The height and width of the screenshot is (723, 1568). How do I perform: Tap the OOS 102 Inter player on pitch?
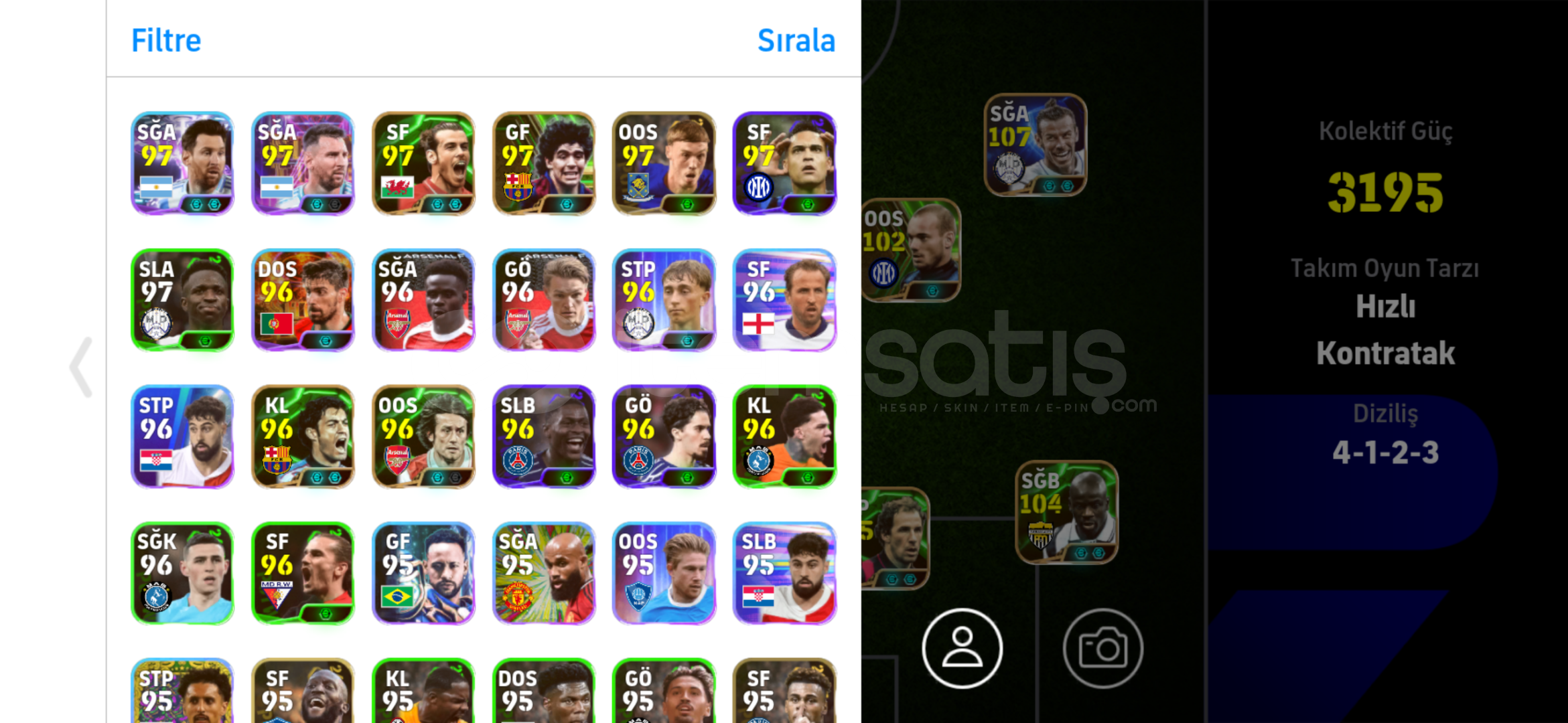click(912, 250)
